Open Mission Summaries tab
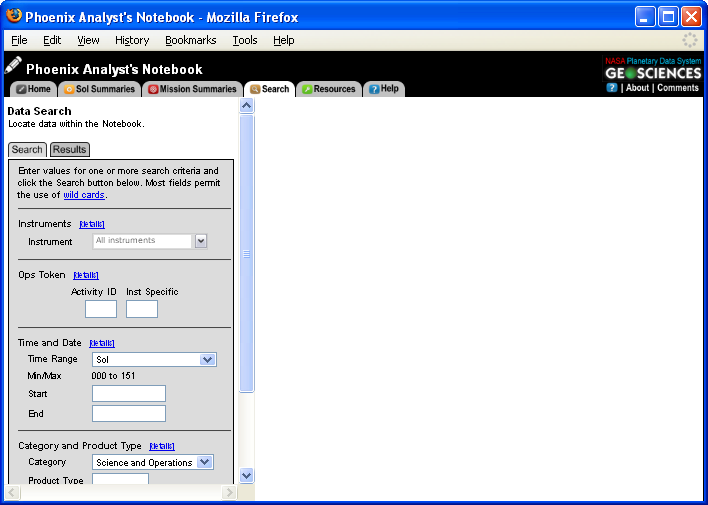 click(192, 89)
